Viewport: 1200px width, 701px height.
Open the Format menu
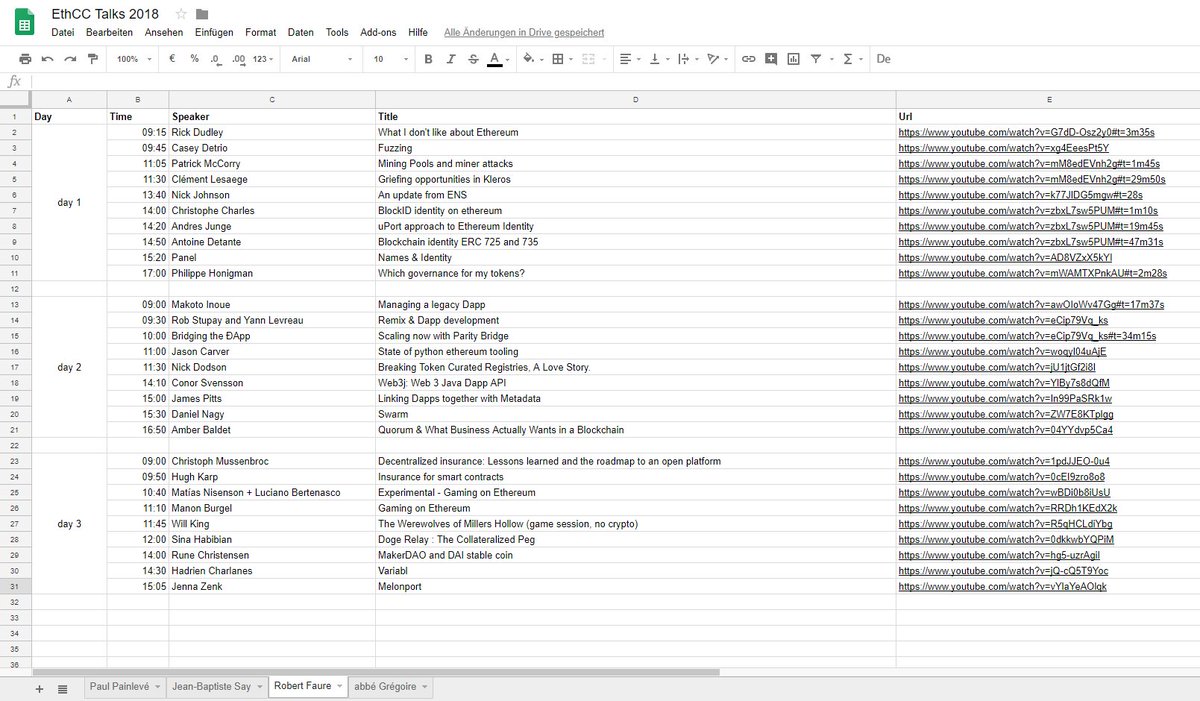(x=260, y=31)
